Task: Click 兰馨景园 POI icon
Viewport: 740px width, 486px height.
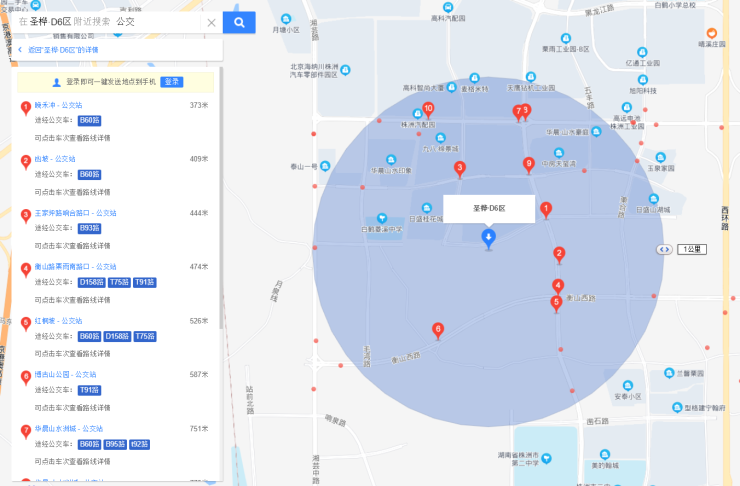Action: point(669,373)
